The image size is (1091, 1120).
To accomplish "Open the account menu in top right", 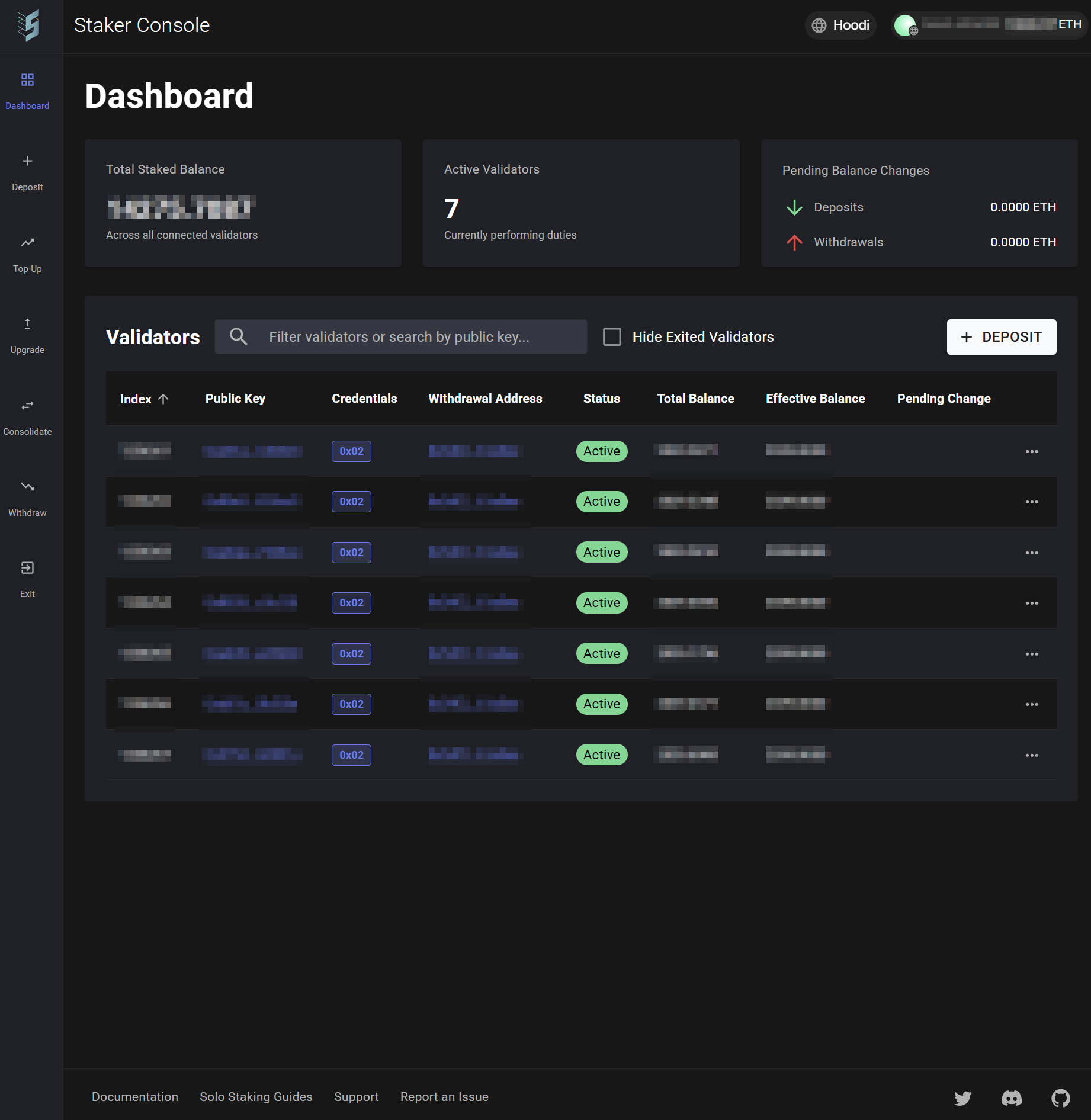I will click(x=988, y=25).
